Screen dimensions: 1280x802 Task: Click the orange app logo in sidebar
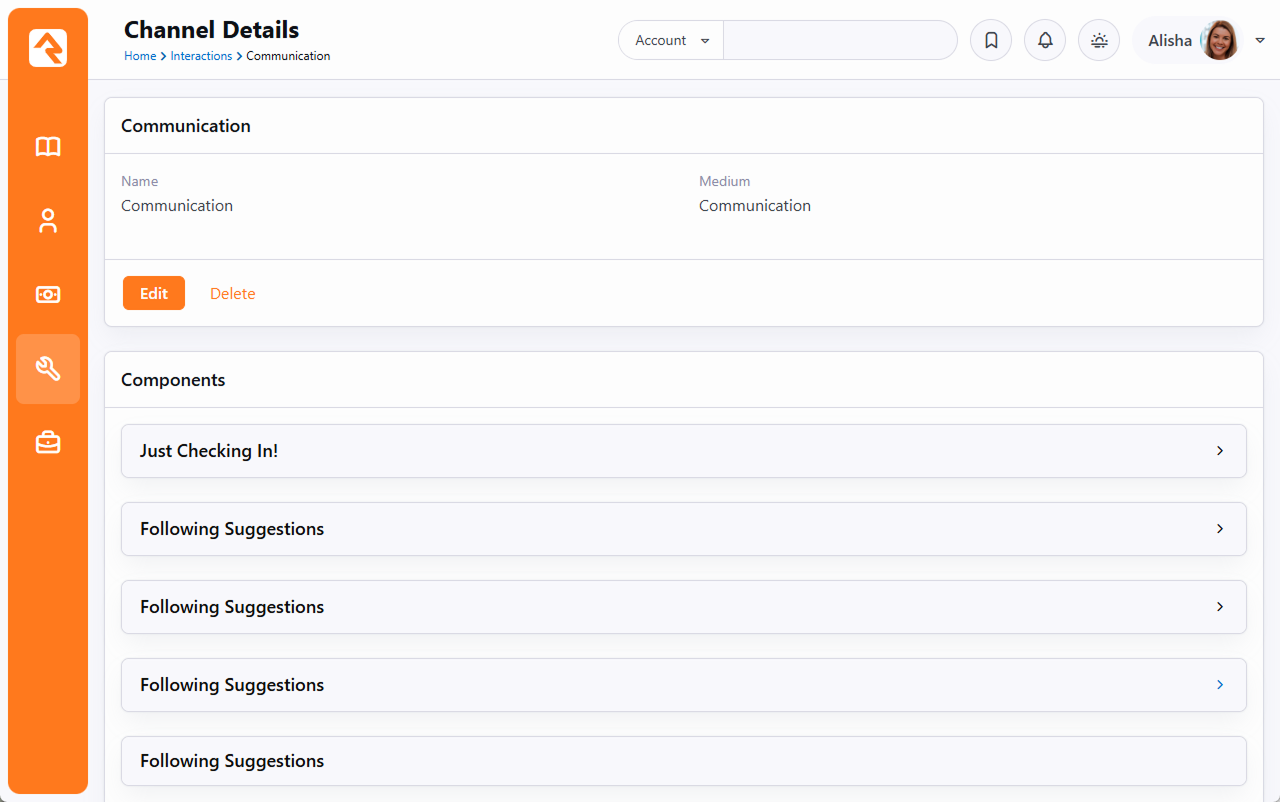point(48,48)
